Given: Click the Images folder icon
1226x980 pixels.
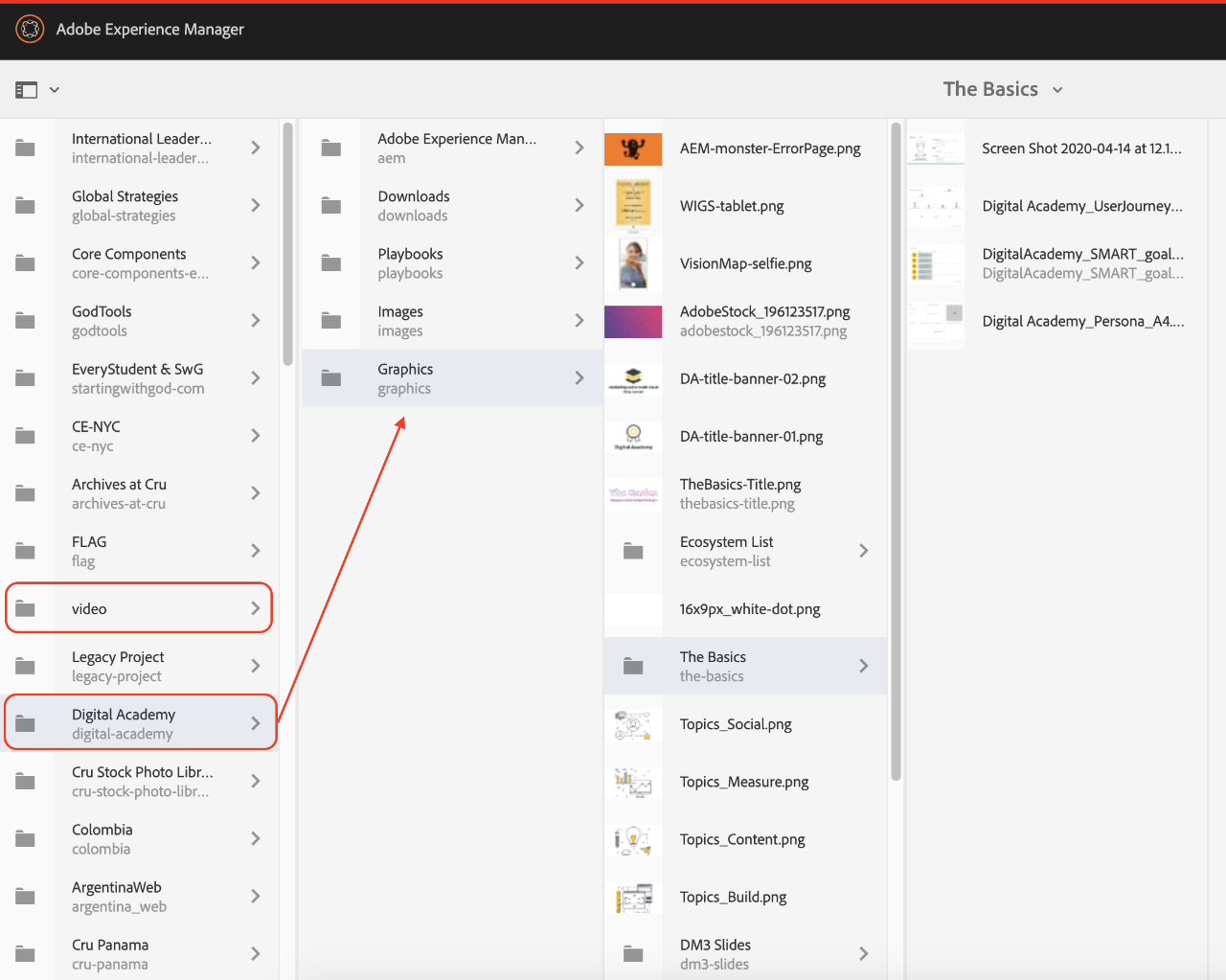Looking at the screenshot, I should (331, 321).
